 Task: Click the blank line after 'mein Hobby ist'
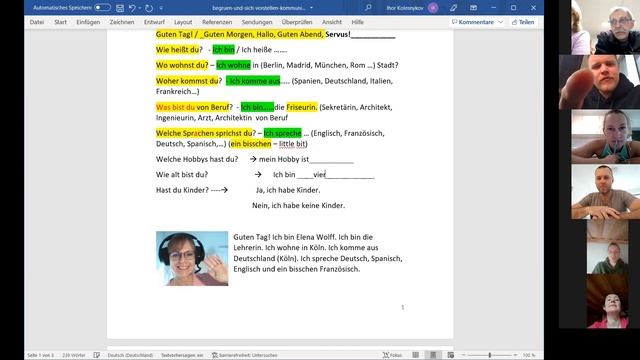click(331, 160)
